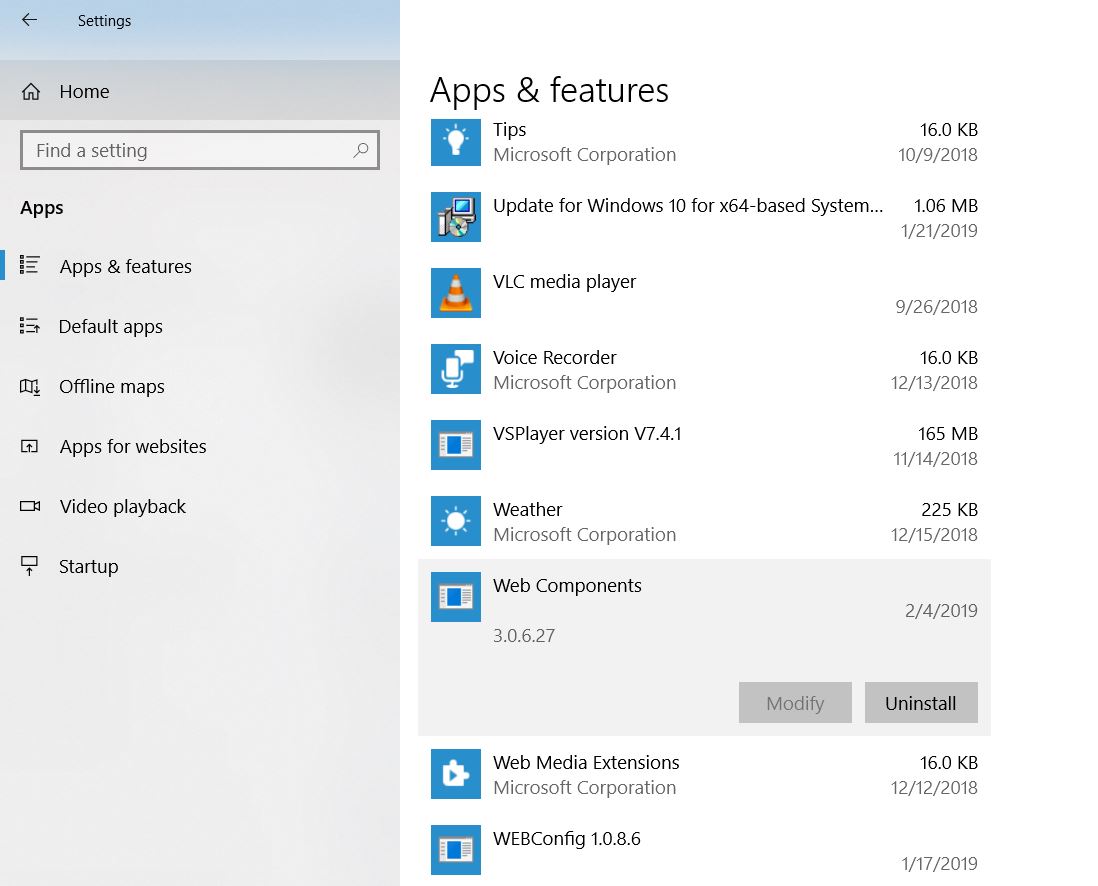The image size is (1098, 886).
Task: Select VLC media player entry
Action: pos(704,293)
